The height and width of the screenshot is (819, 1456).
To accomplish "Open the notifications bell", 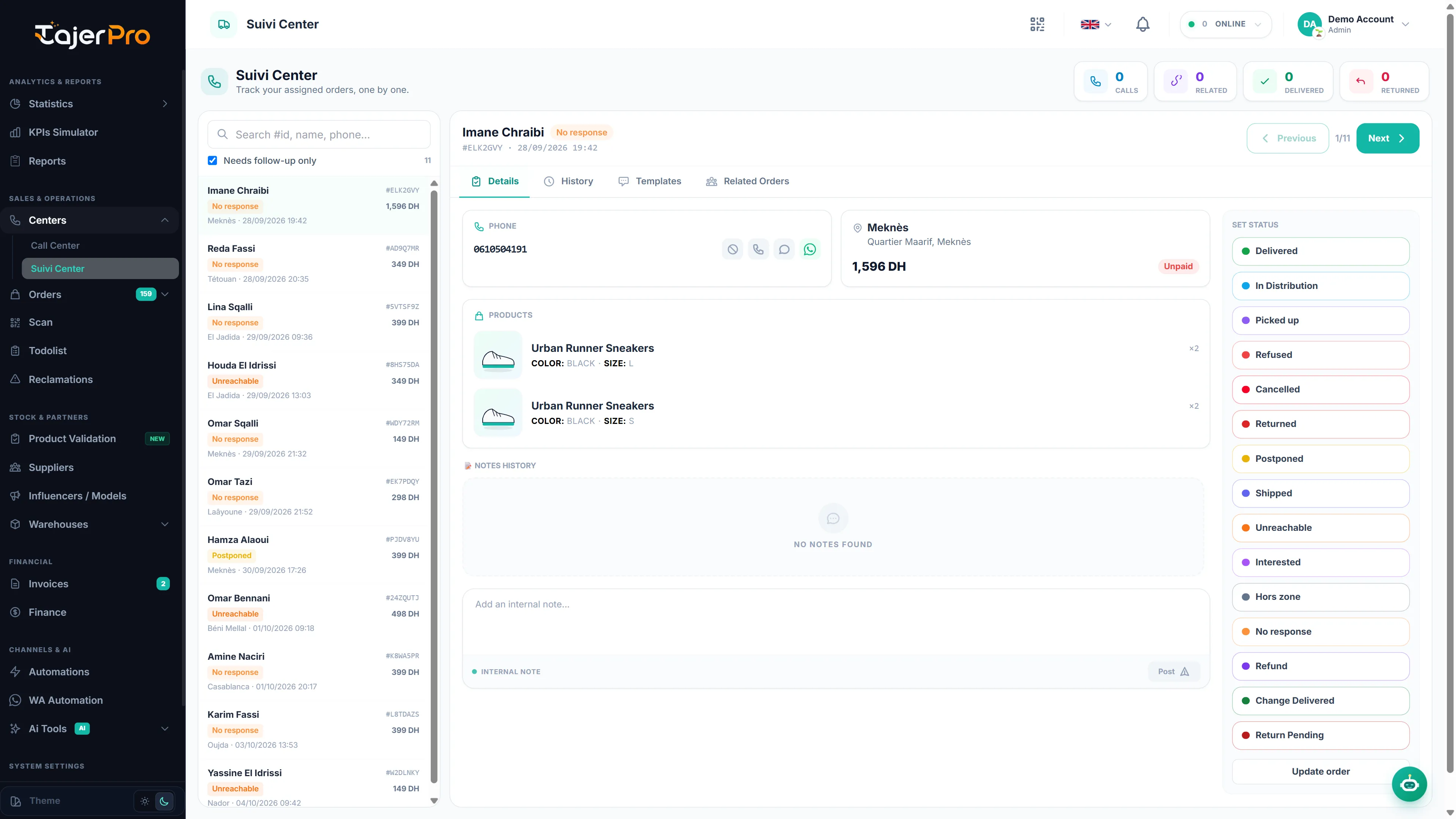I will coord(1142,24).
